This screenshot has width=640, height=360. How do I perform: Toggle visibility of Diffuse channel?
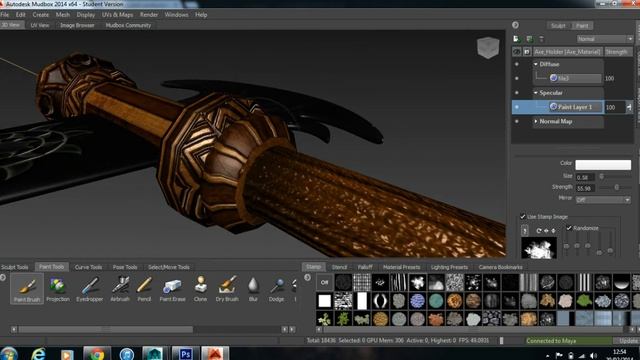[x=517, y=64]
